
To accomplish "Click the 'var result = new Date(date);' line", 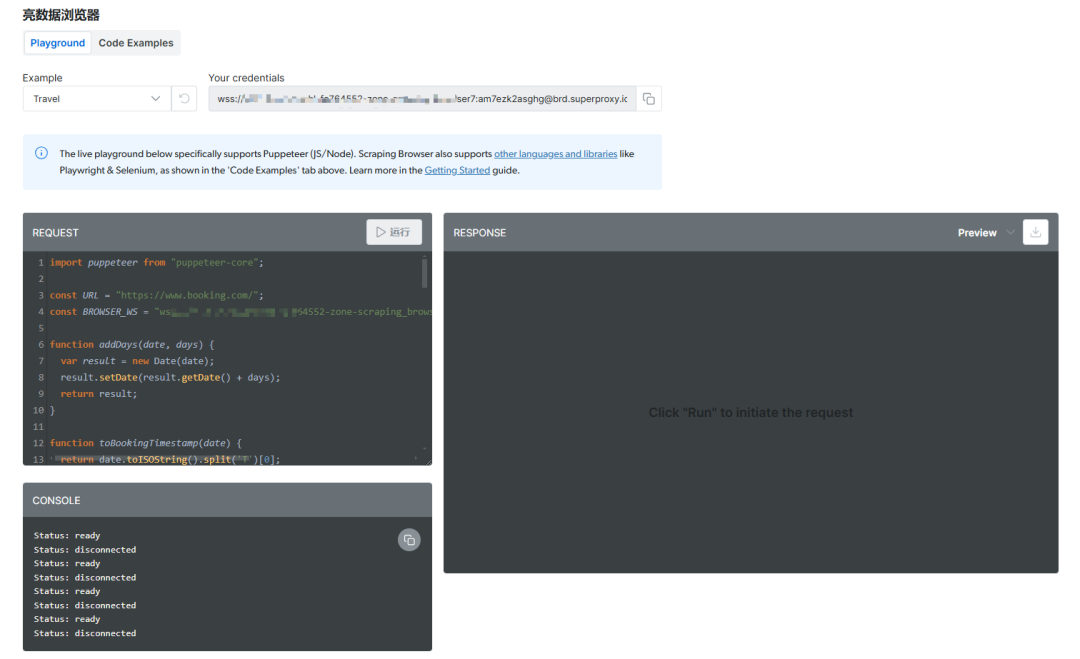I will coord(137,361).
